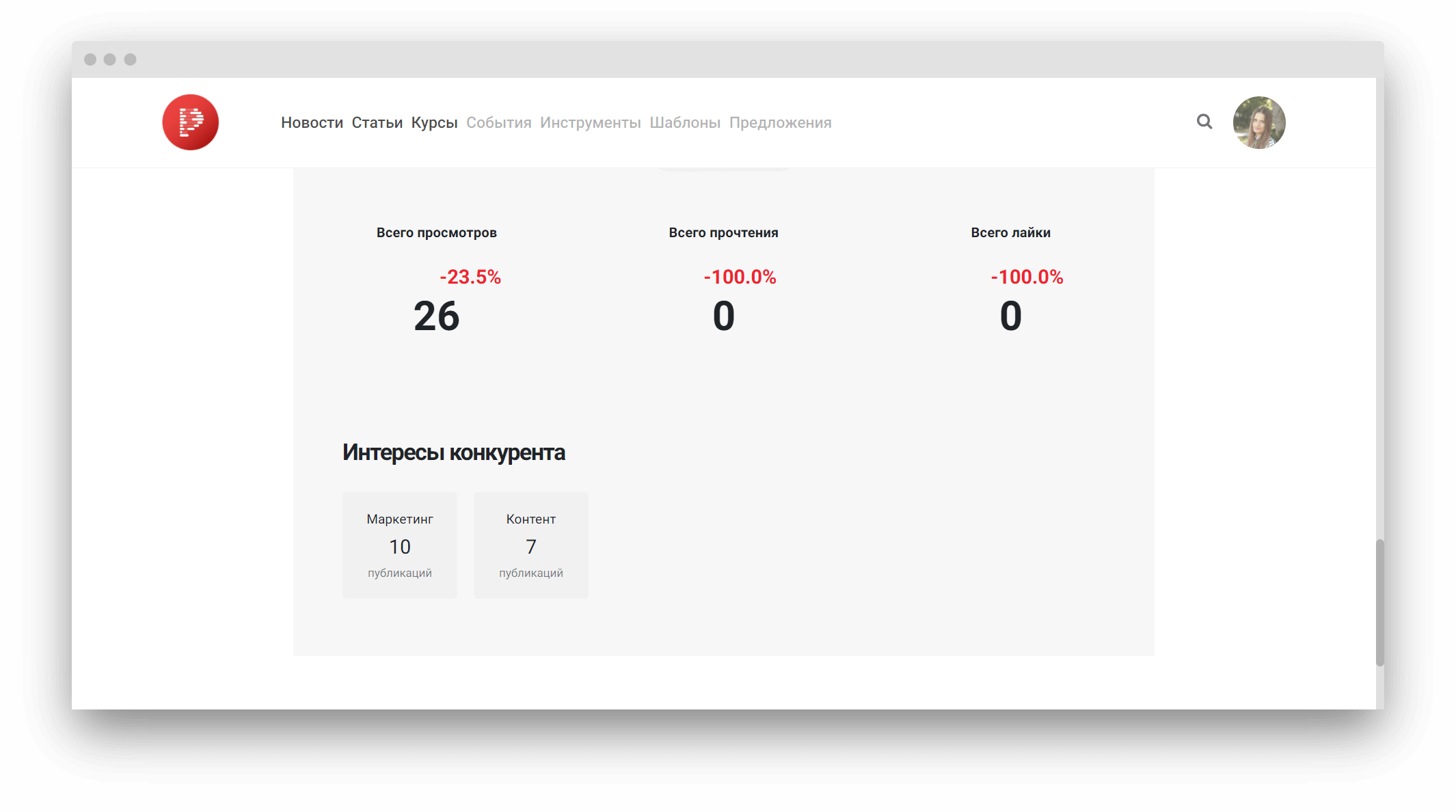Click the 10 count in Маркетинг card
This screenshot has width=1456, height=812.
[400, 547]
